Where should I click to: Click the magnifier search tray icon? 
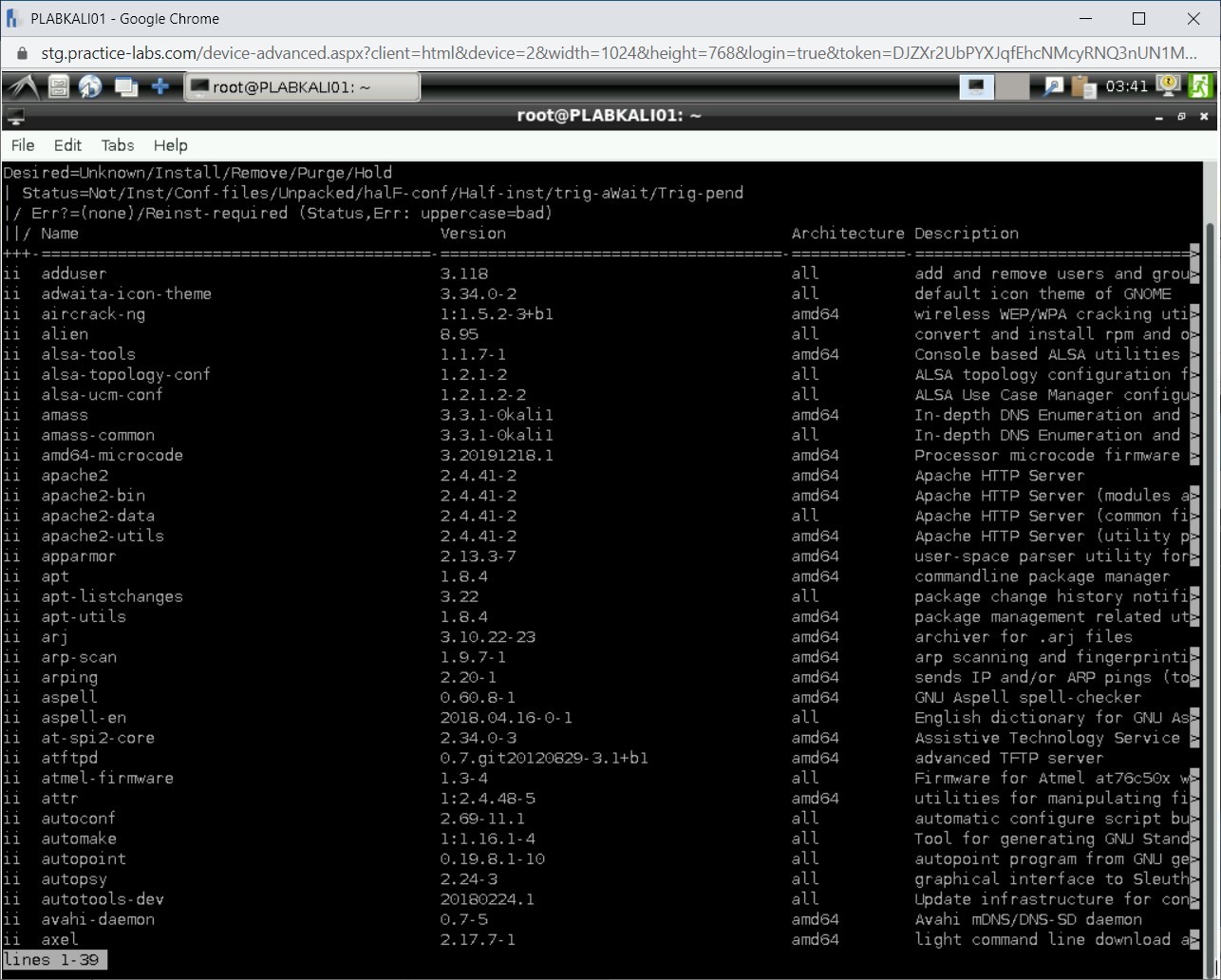click(x=1053, y=87)
